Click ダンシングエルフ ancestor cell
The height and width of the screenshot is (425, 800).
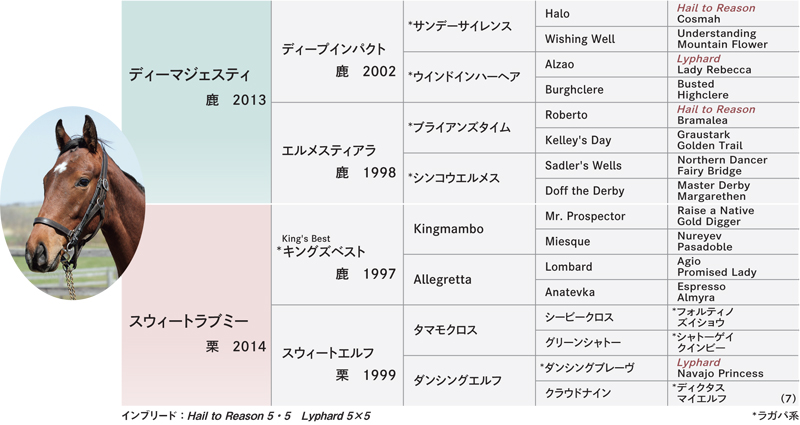(x=469, y=381)
